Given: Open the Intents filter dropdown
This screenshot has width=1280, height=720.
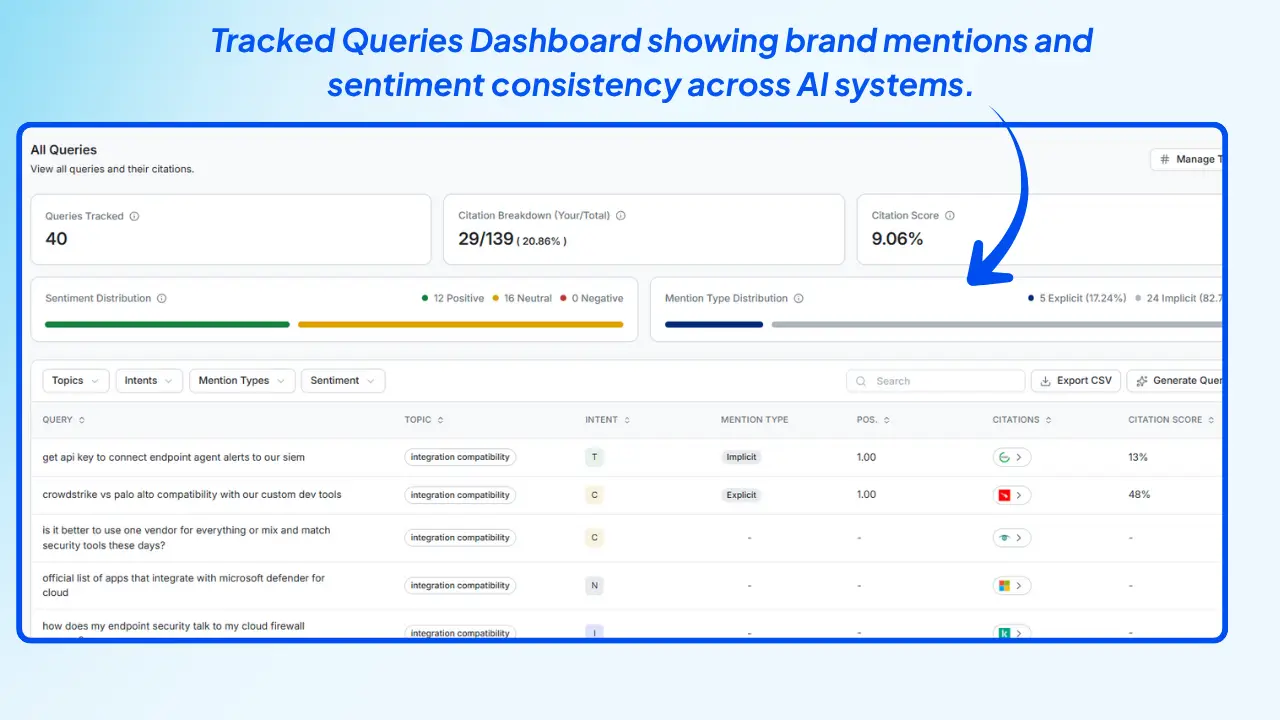Looking at the screenshot, I should (148, 380).
